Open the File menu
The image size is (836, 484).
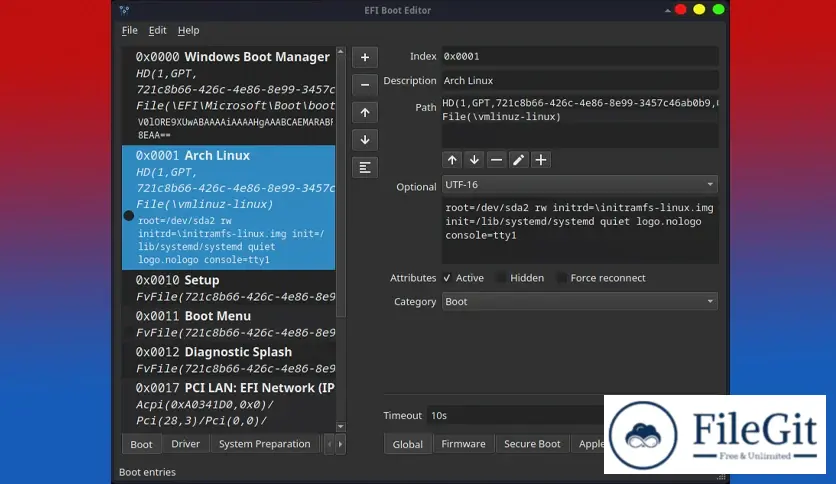coord(130,30)
